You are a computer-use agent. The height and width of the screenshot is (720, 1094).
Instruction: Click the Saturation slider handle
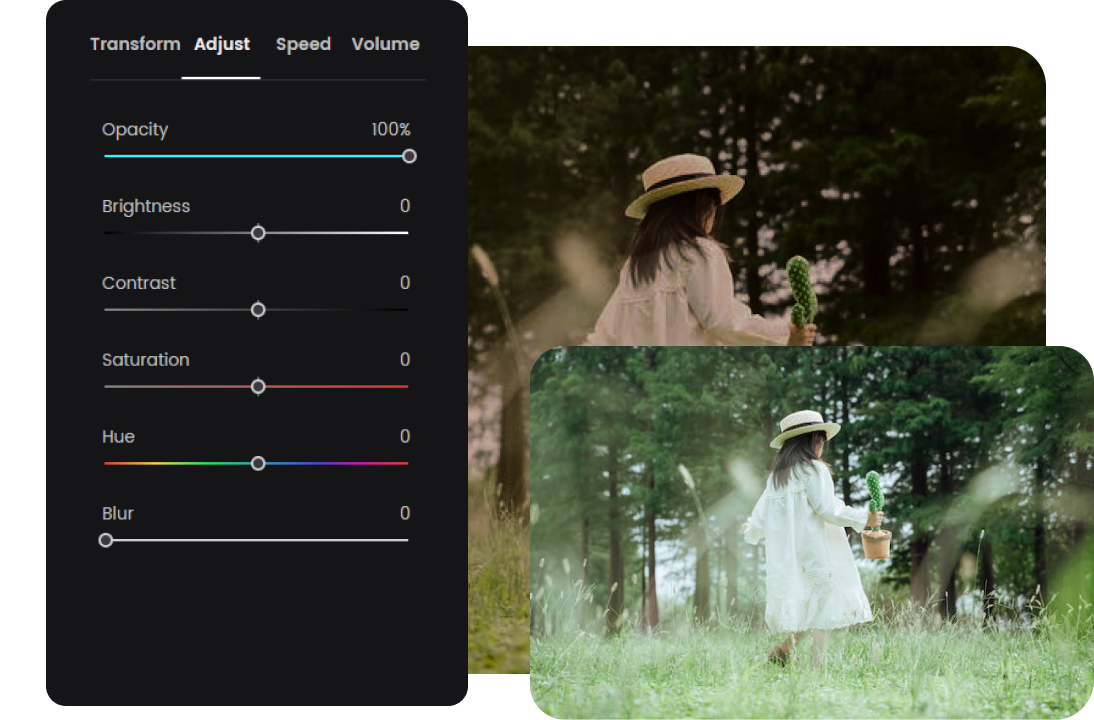tap(258, 386)
